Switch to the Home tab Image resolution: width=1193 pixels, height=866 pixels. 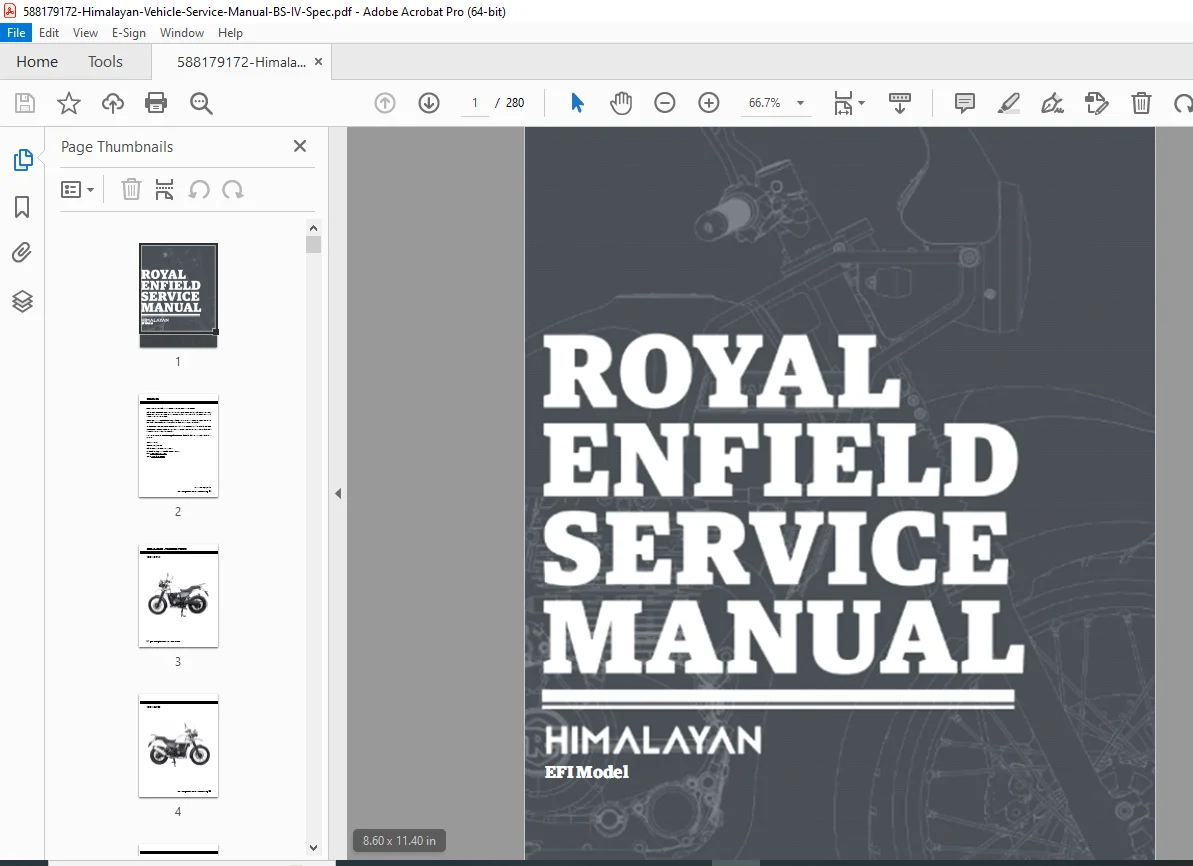point(37,62)
